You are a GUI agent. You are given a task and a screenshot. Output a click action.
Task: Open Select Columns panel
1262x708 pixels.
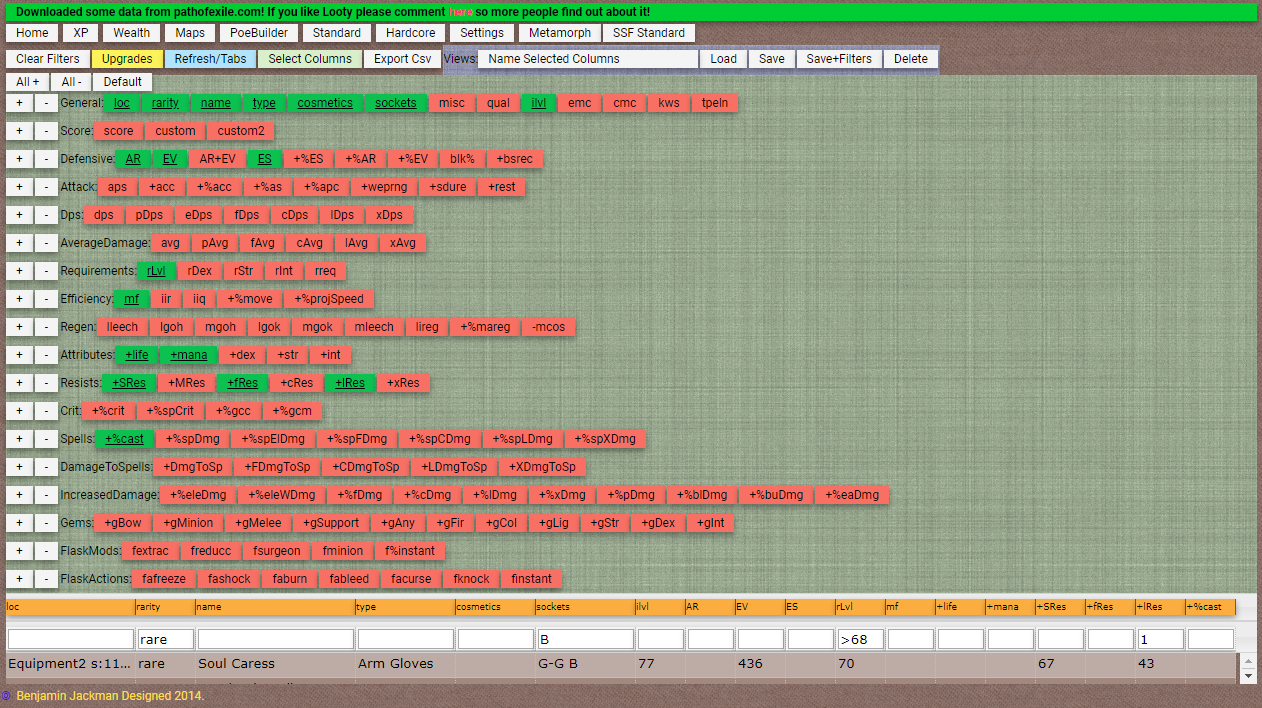310,59
